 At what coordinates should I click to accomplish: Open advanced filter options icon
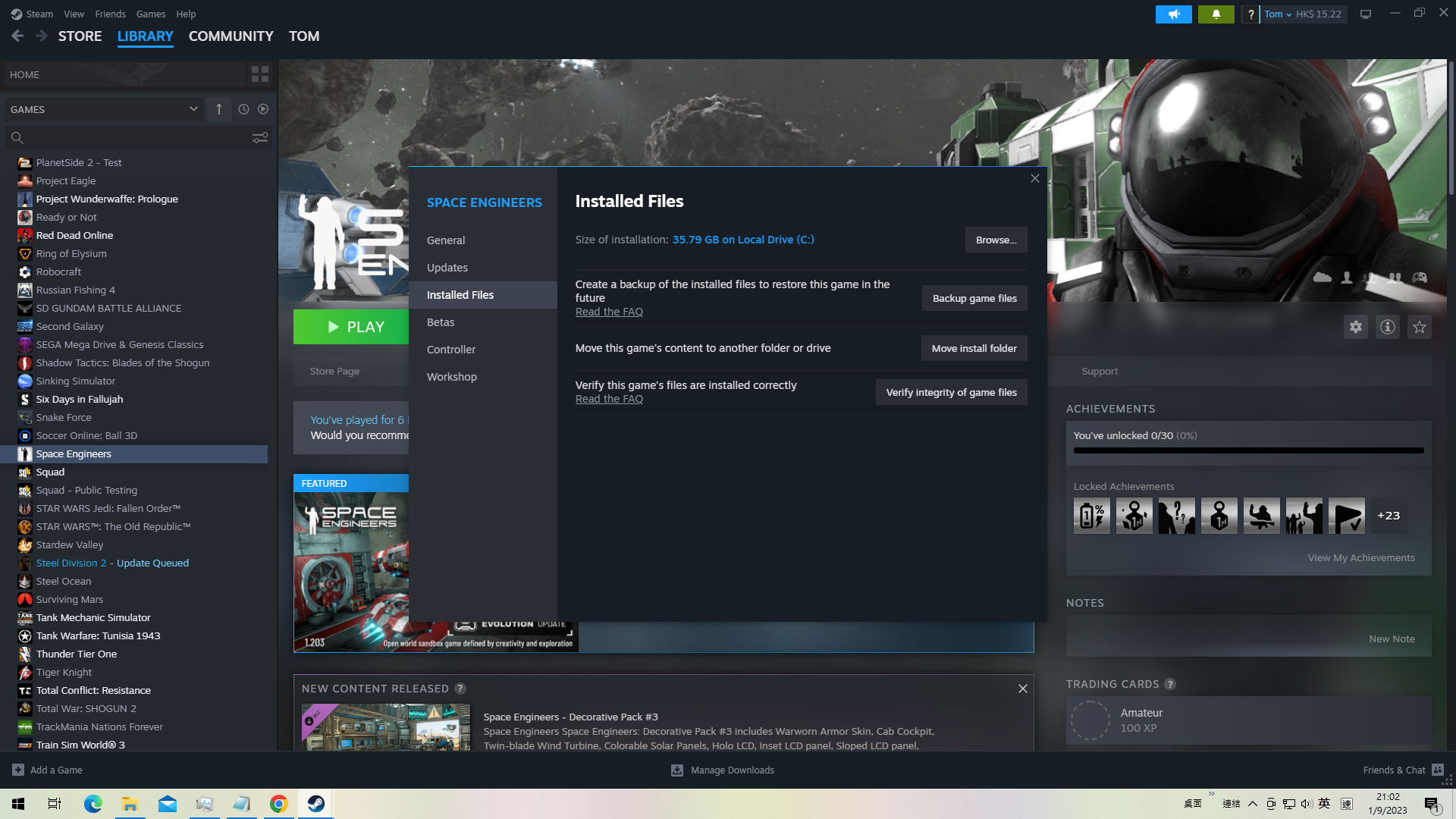(259, 138)
